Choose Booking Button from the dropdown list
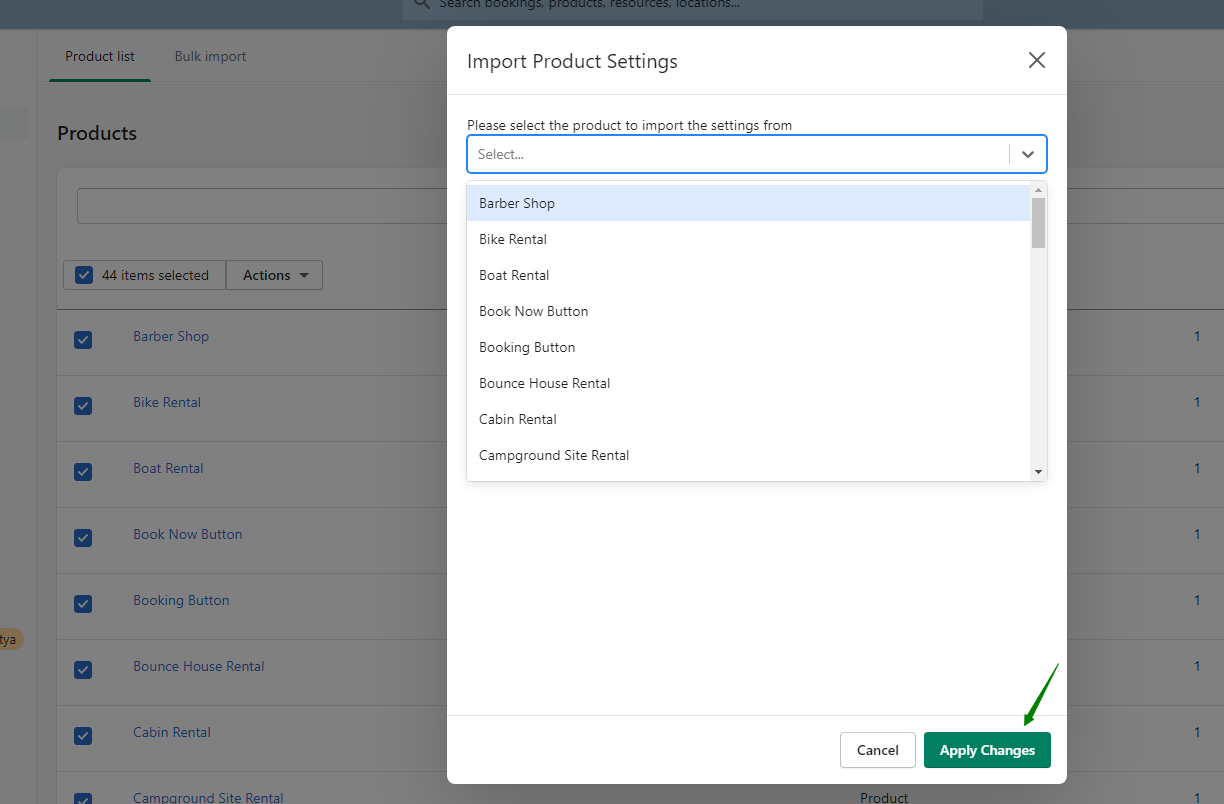1224x804 pixels. point(749,347)
